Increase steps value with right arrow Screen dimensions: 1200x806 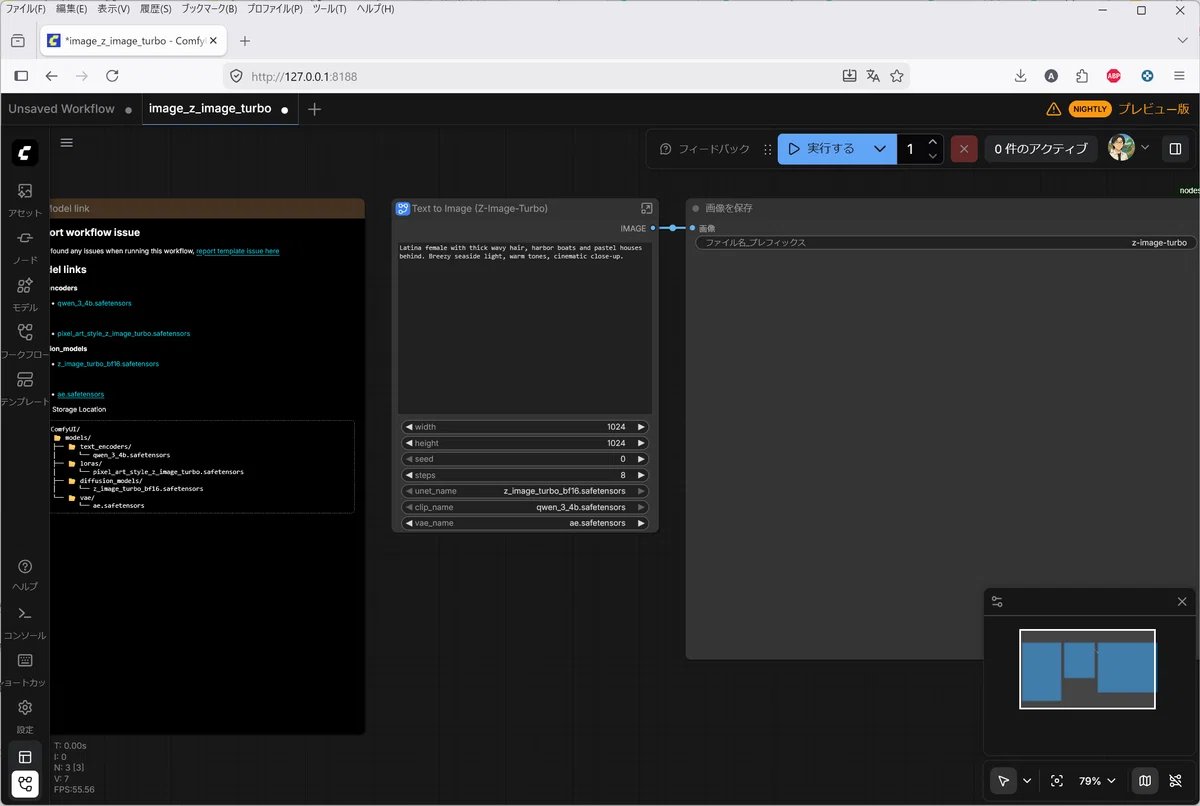click(x=641, y=475)
